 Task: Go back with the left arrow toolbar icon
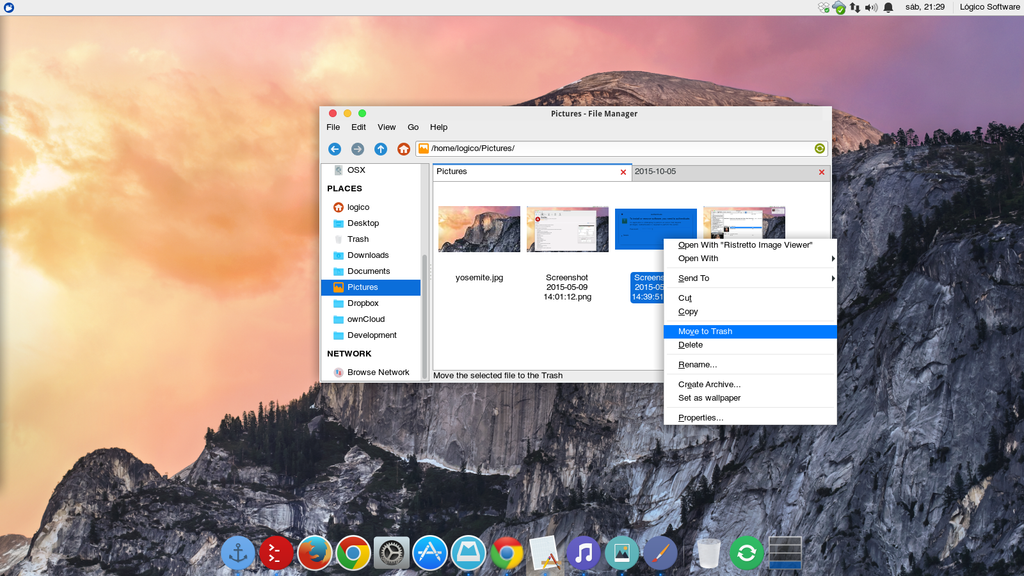point(334,149)
